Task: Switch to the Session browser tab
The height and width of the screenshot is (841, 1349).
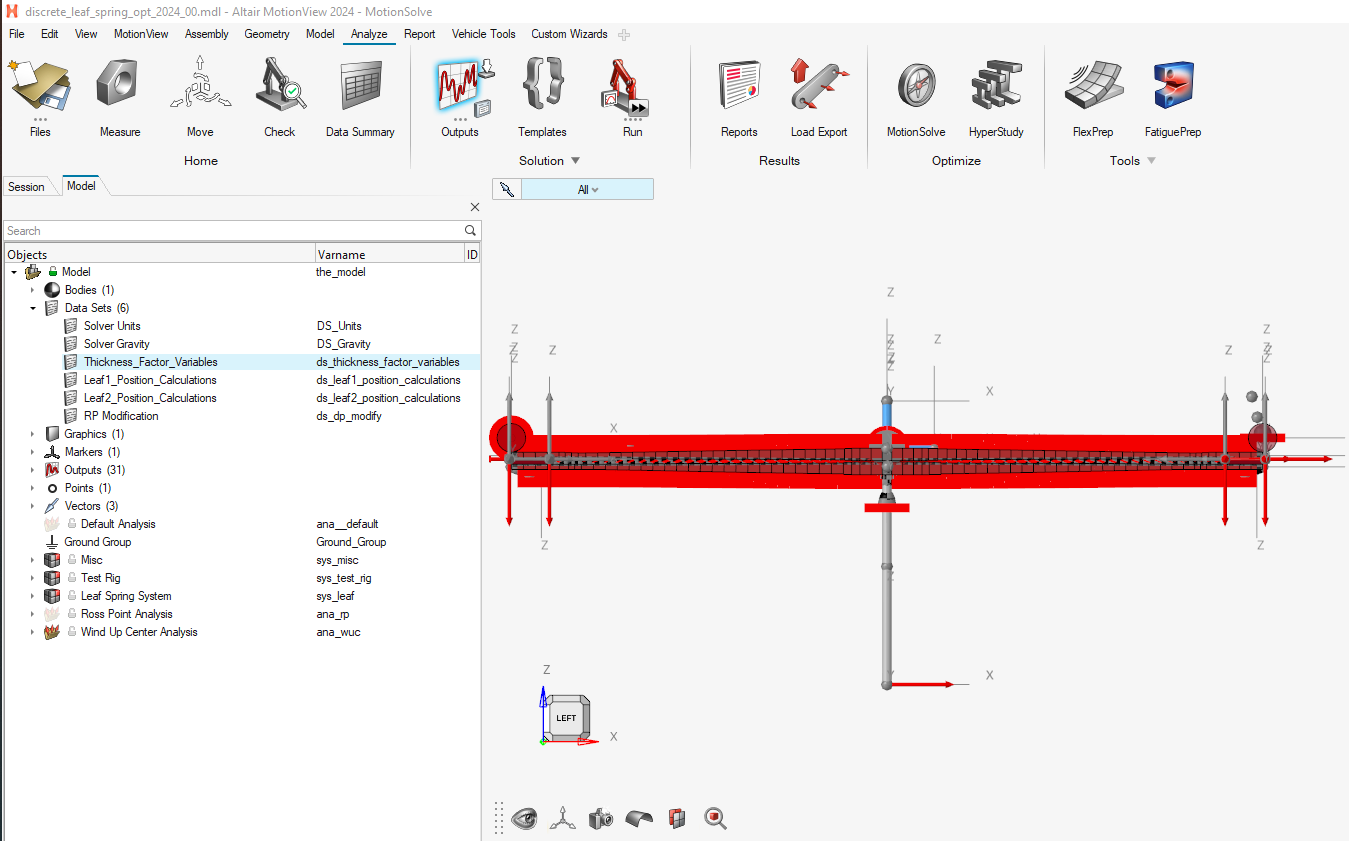Action: pos(27,187)
